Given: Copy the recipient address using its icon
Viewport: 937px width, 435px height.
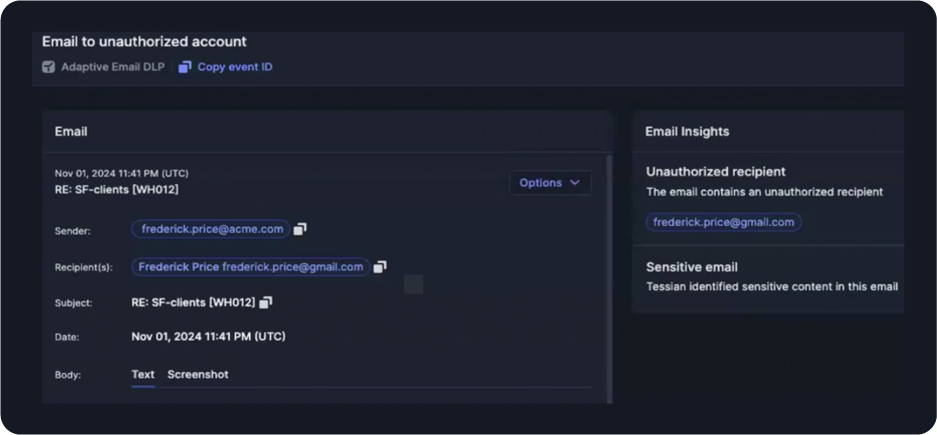Looking at the screenshot, I should (380, 267).
